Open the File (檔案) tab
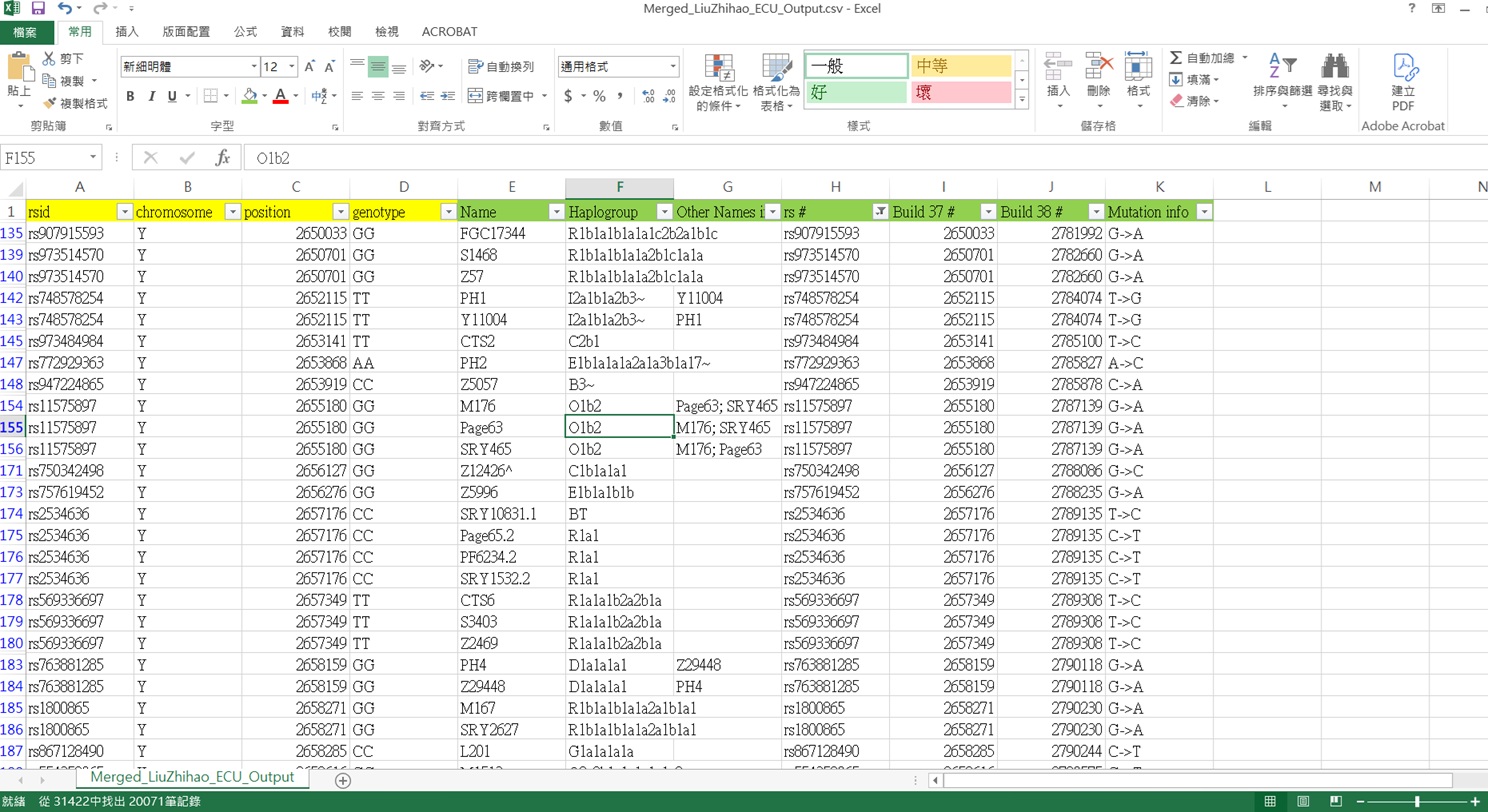This screenshot has height=812, width=1488. click(x=25, y=32)
